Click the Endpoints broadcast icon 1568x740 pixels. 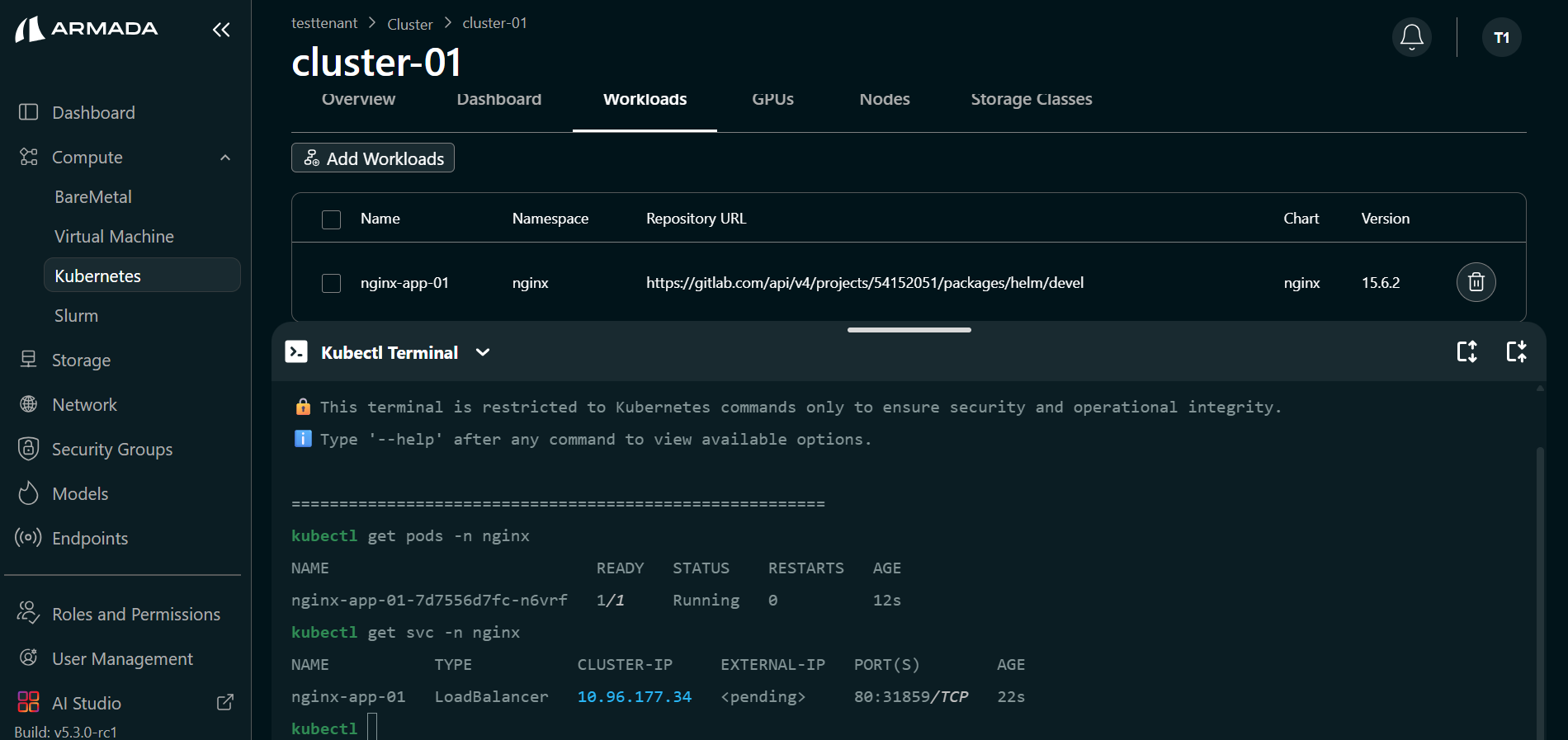point(28,537)
